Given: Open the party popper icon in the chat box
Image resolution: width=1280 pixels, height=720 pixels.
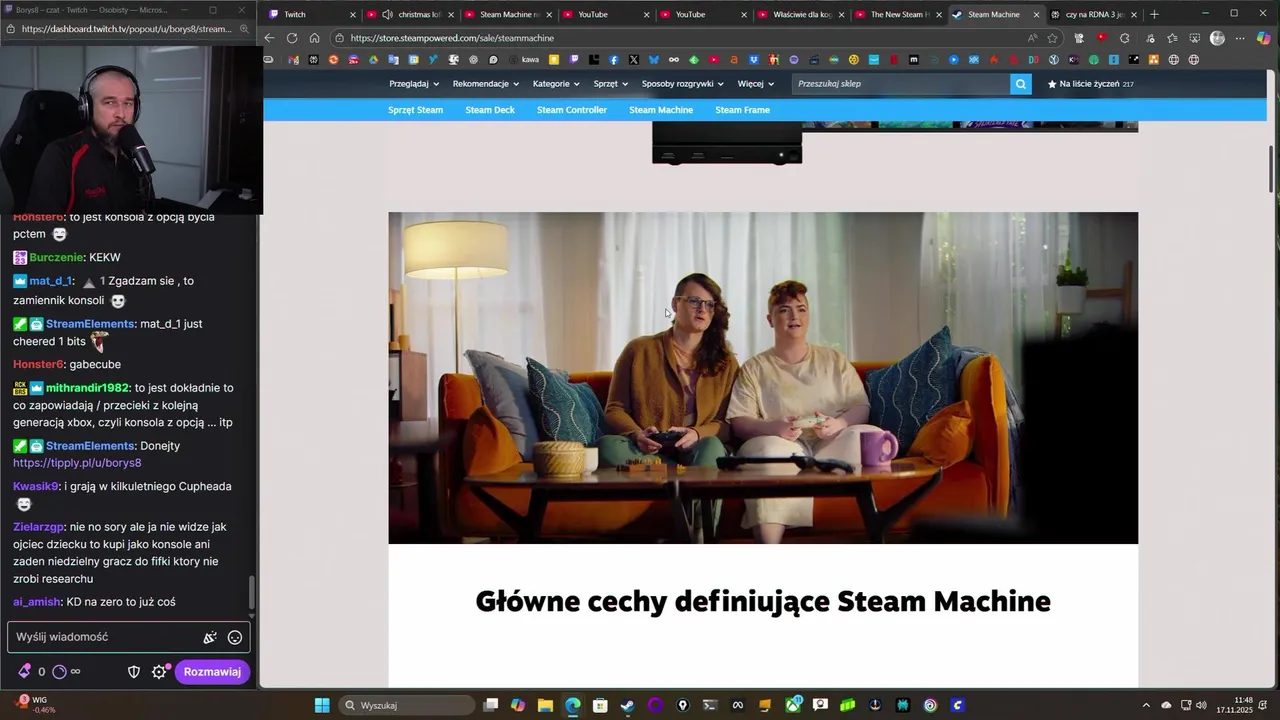Looking at the screenshot, I should point(210,637).
